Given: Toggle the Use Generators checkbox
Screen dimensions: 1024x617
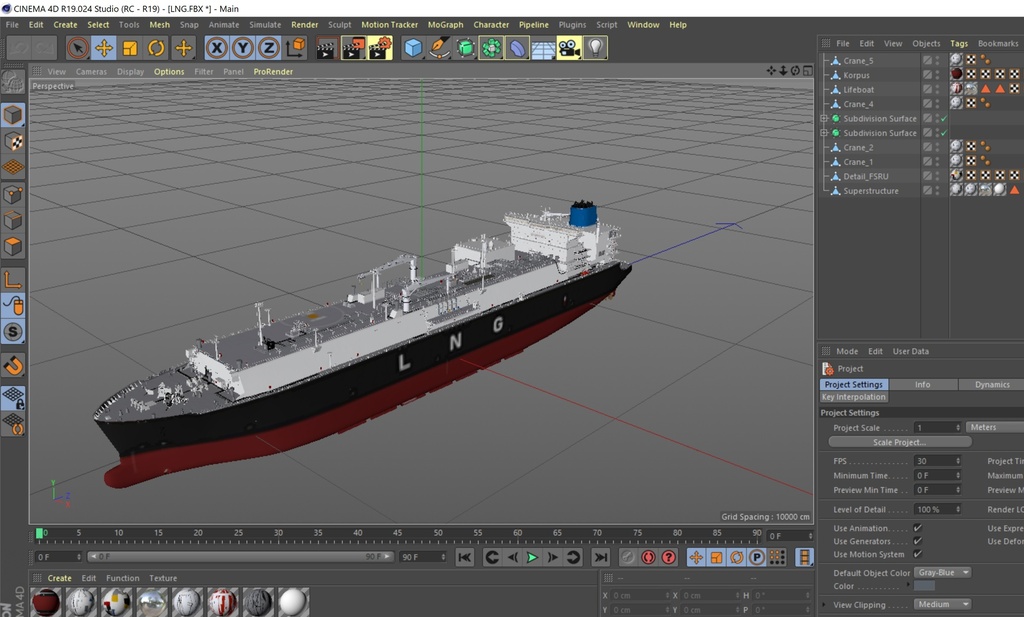Looking at the screenshot, I should 918,541.
